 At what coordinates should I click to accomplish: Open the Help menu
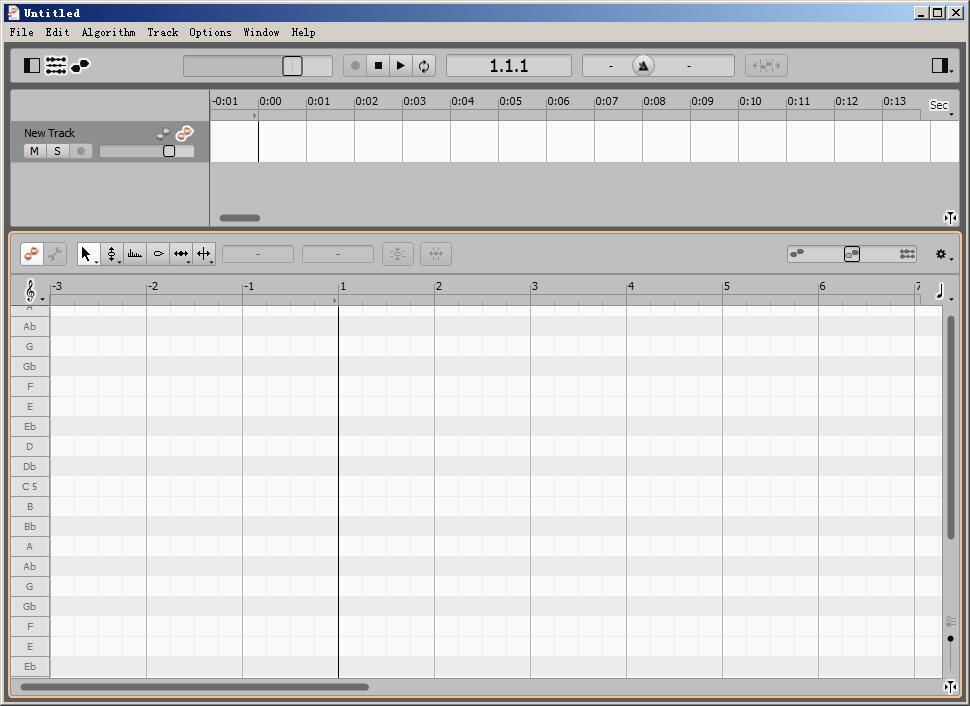click(x=303, y=32)
